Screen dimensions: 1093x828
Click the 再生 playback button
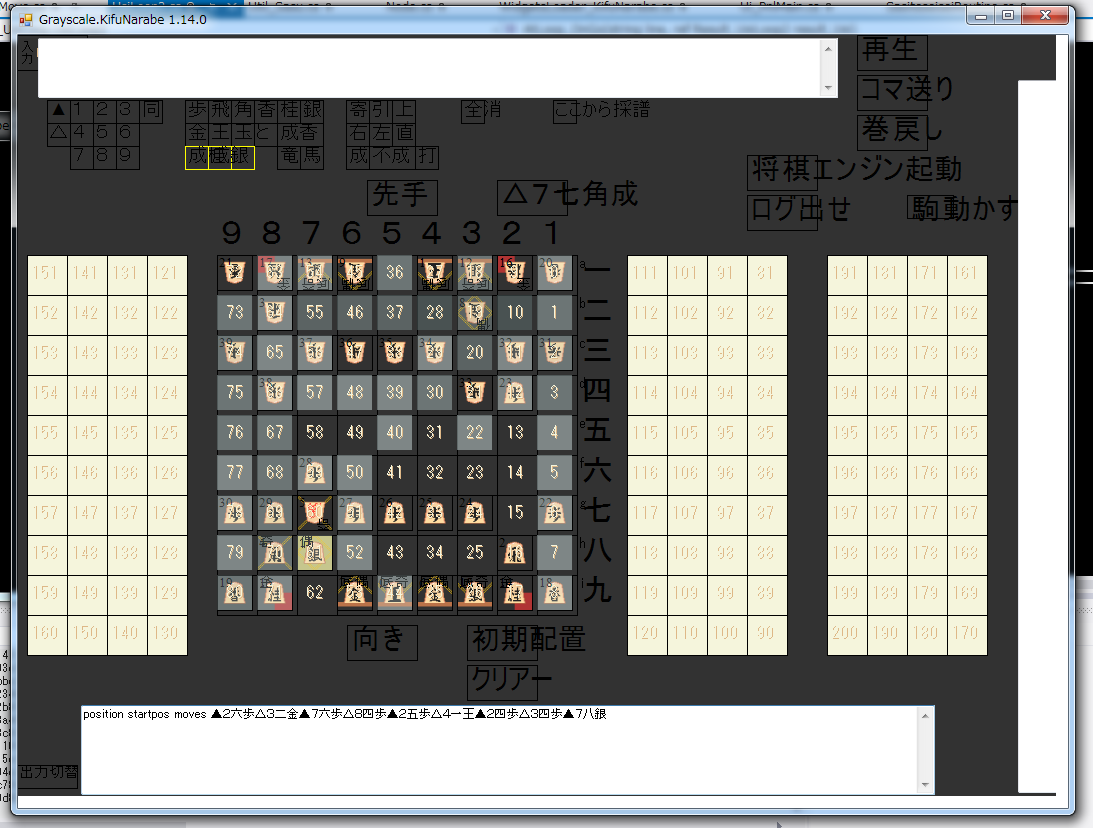(892, 52)
